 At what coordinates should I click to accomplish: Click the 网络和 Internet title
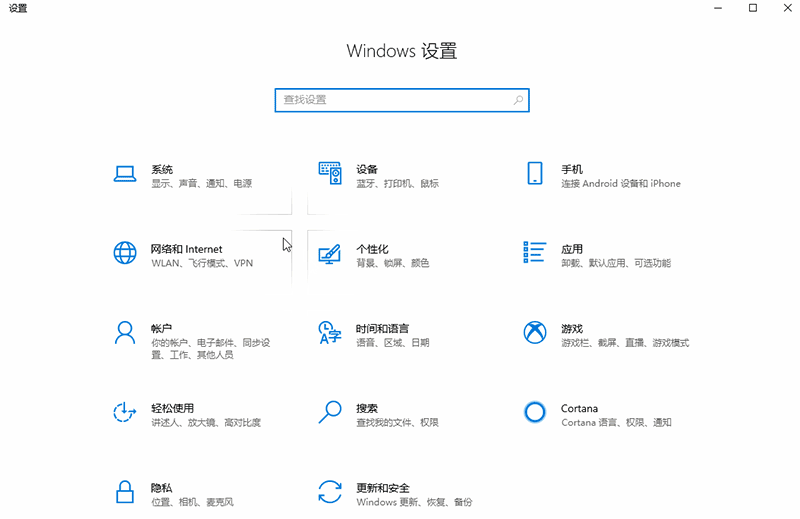tap(186, 249)
